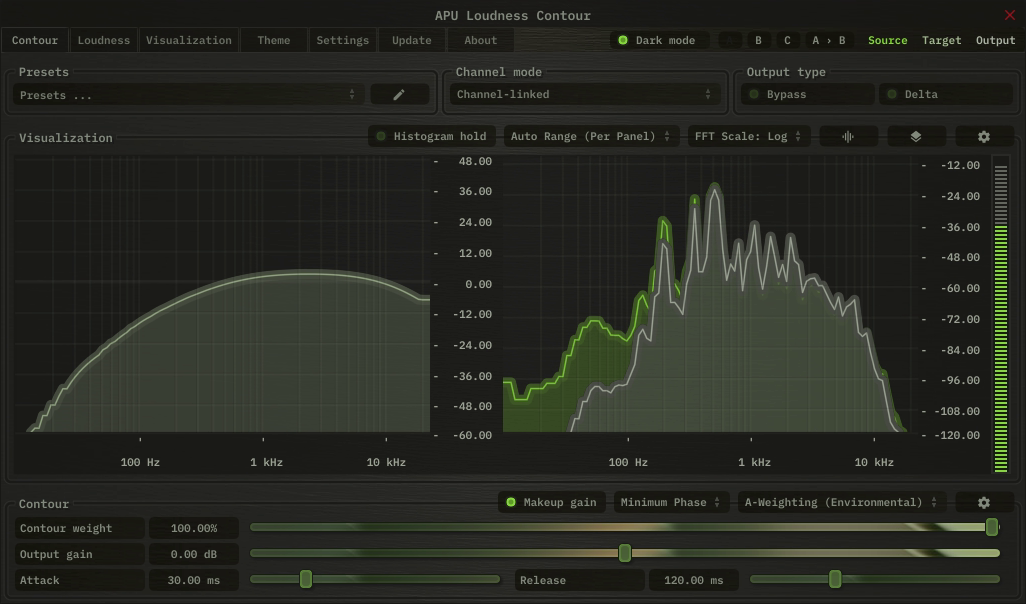Open Visualization gear settings
The image size is (1026, 604).
click(984, 136)
